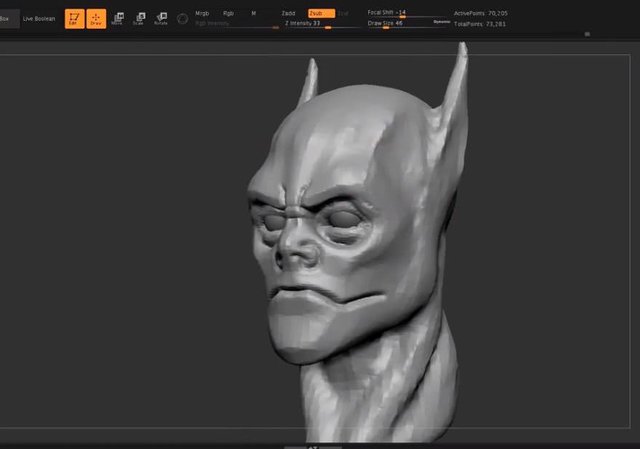Enable M material mode
Viewport: 640px width, 449px height.
[x=253, y=13]
